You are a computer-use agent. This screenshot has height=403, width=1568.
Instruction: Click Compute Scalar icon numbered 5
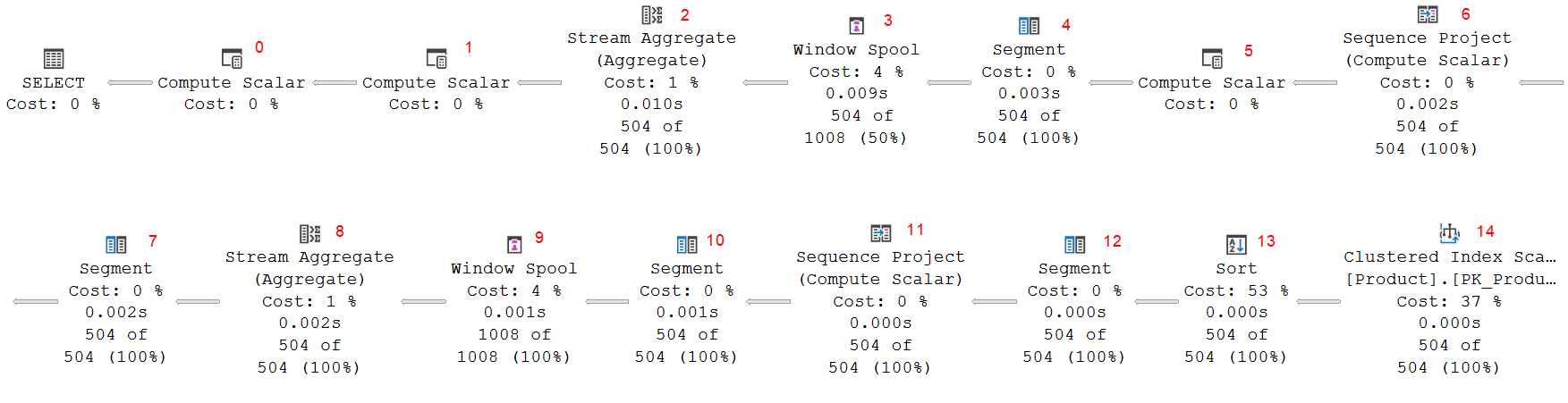(x=1212, y=59)
